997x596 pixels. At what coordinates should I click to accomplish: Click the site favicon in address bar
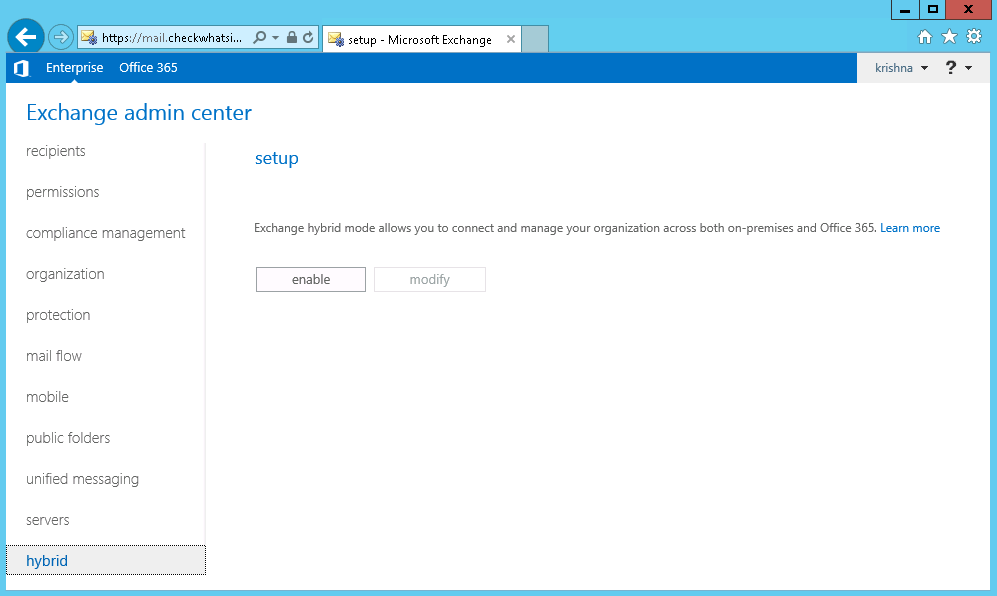point(89,38)
